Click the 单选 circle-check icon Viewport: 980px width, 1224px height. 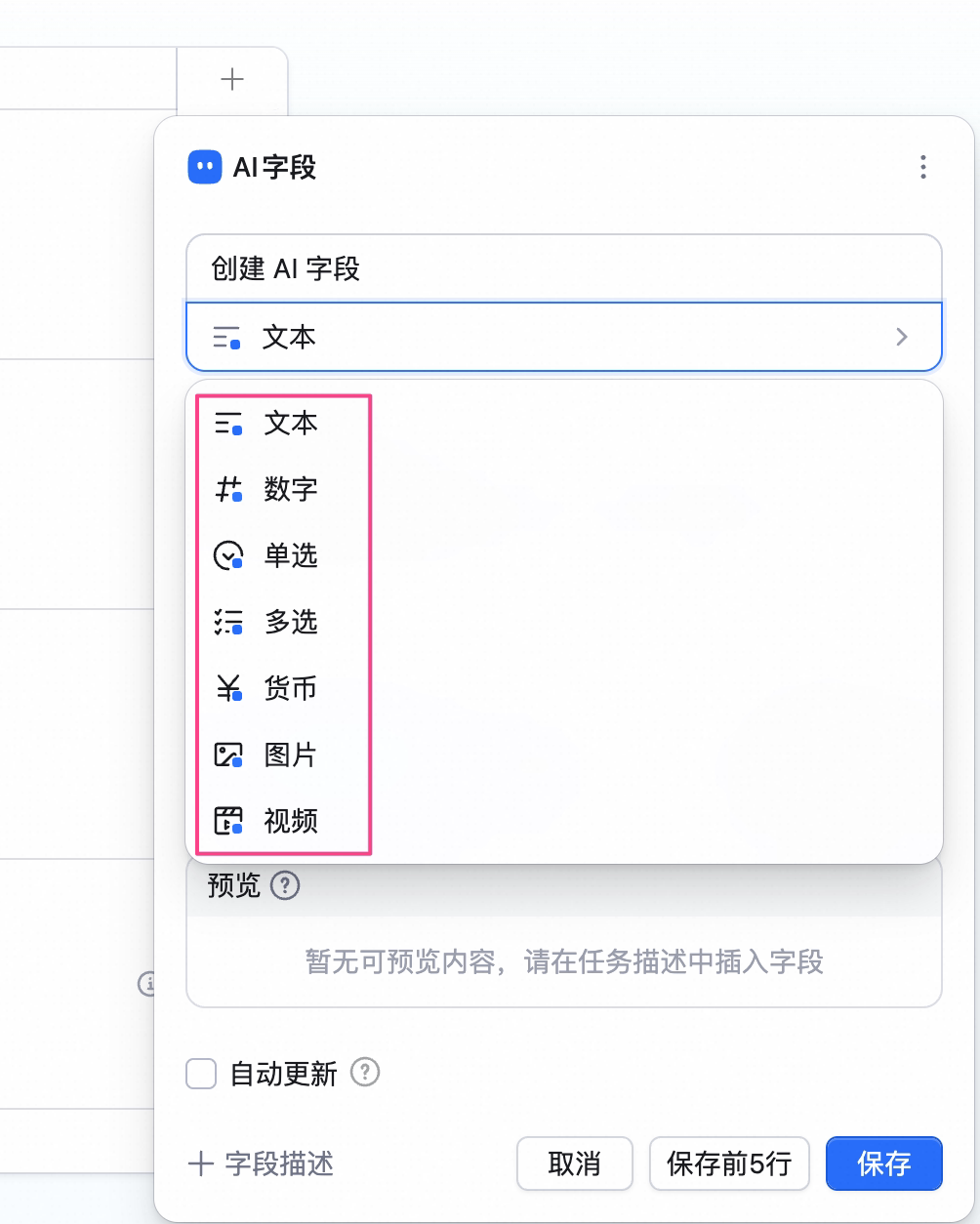coord(227,555)
